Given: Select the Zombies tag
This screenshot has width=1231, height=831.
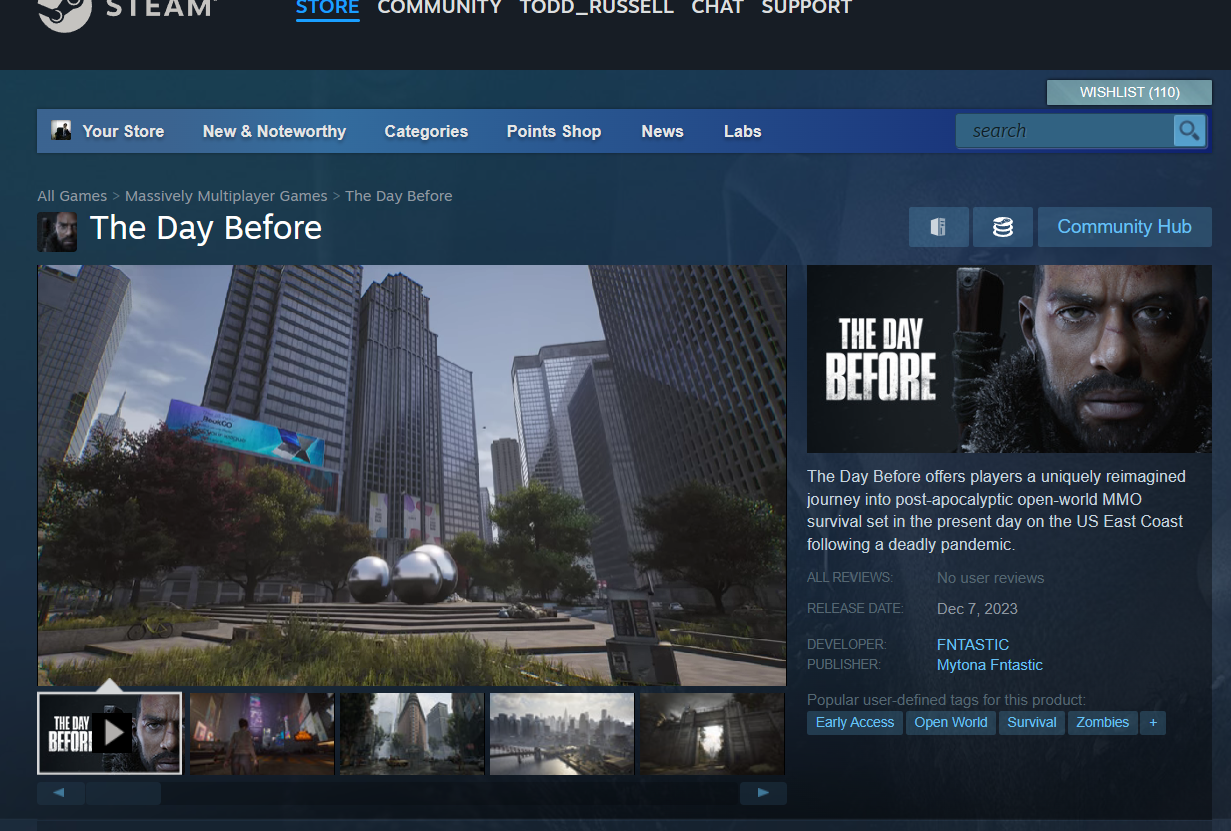Looking at the screenshot, I should [1103, 722].
